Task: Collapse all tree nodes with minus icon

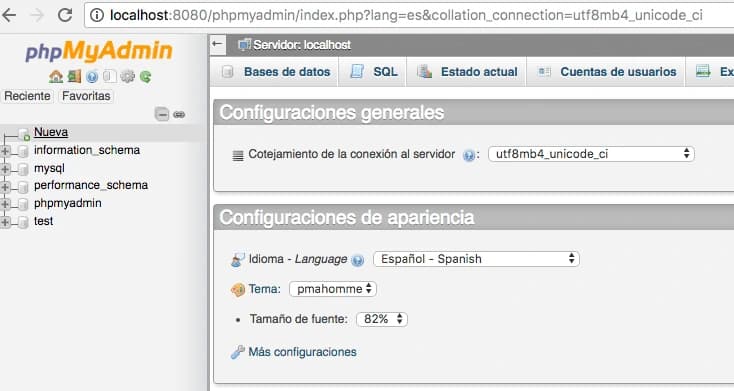Action: click(162, 114)
